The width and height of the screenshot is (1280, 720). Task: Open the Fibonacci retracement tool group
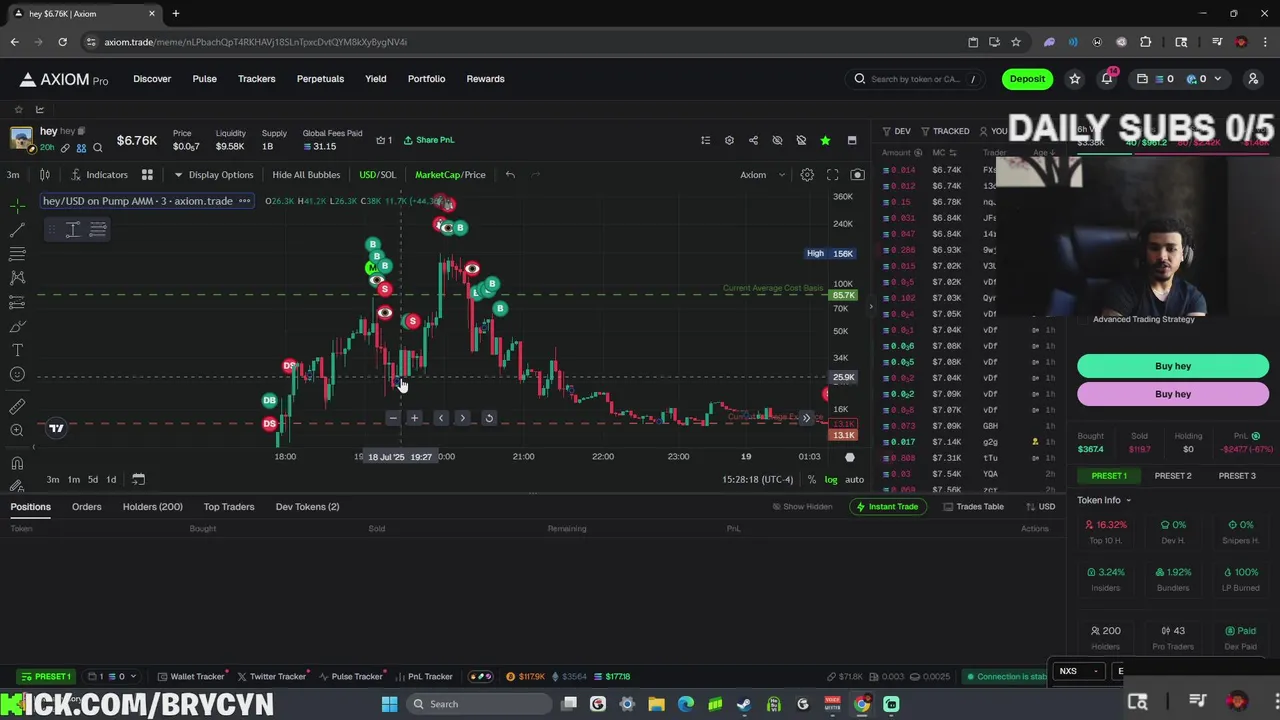[x=17, y=254]
